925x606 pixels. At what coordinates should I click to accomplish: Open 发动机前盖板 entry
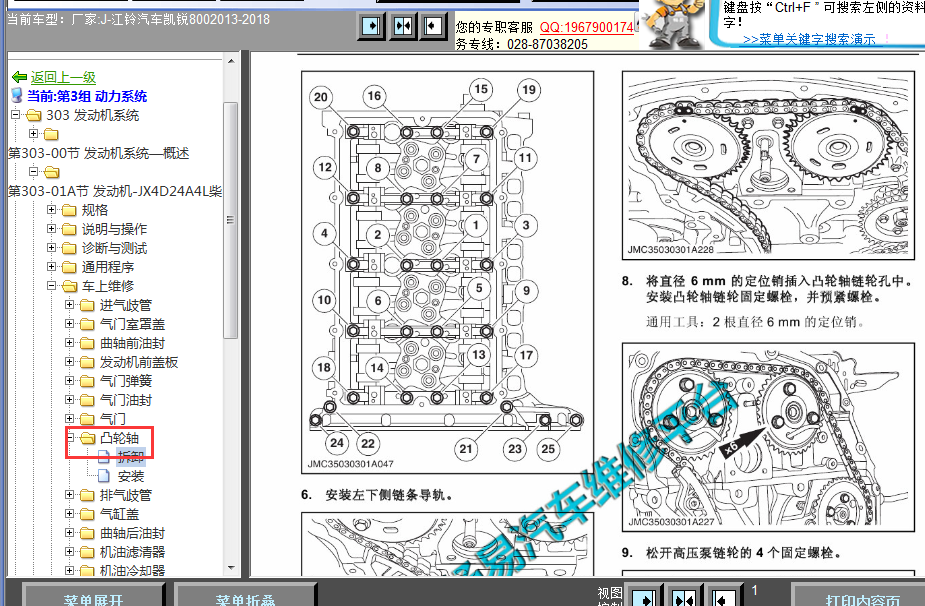click(139, 362)
